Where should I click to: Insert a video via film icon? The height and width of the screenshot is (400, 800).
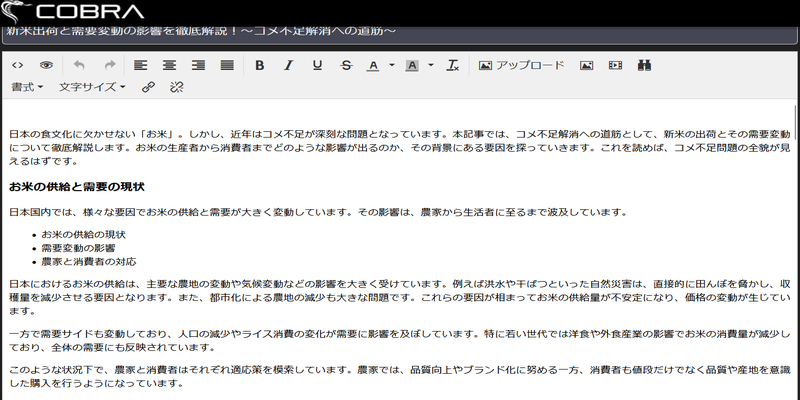(x=616, y=65)
